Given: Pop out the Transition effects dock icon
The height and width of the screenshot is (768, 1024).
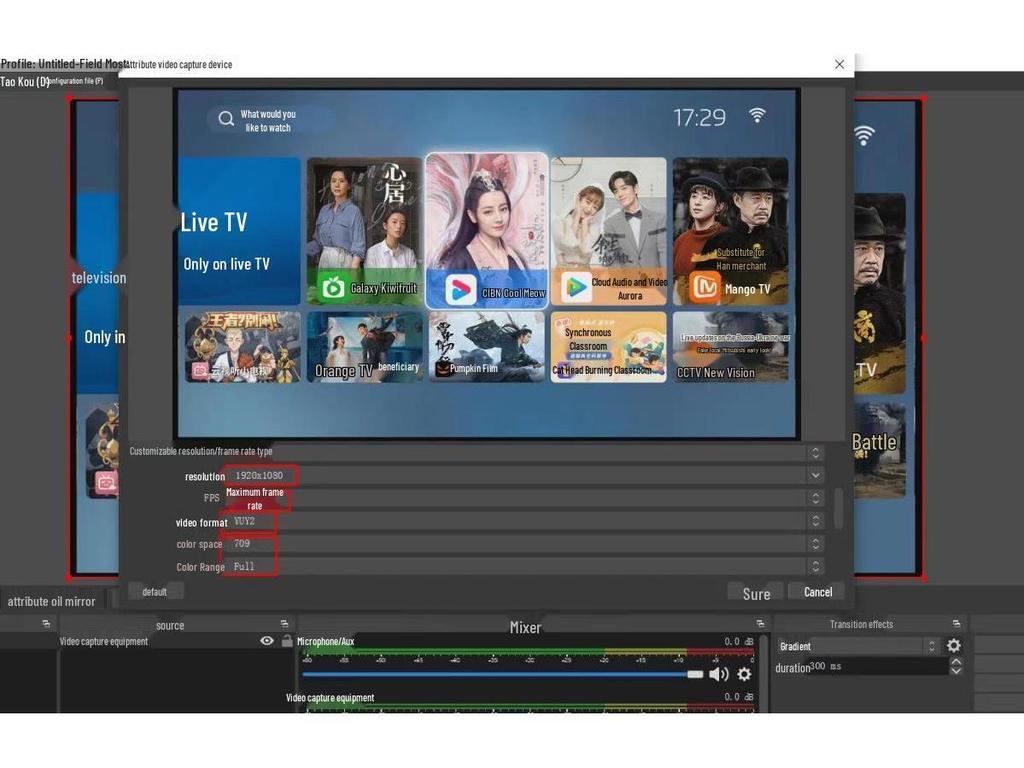Looking at the screenshot, I should [x=956, y=624].
